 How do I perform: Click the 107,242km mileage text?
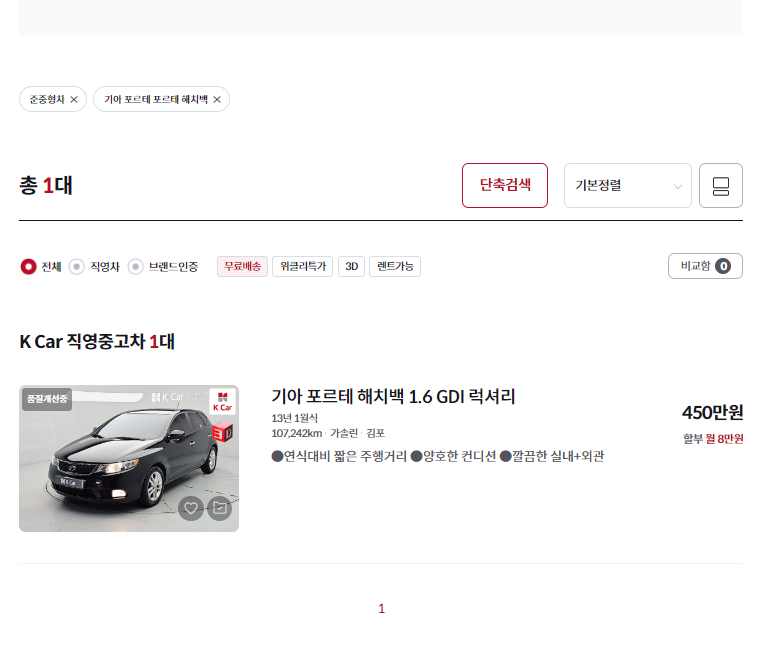[x=297, y=433]
